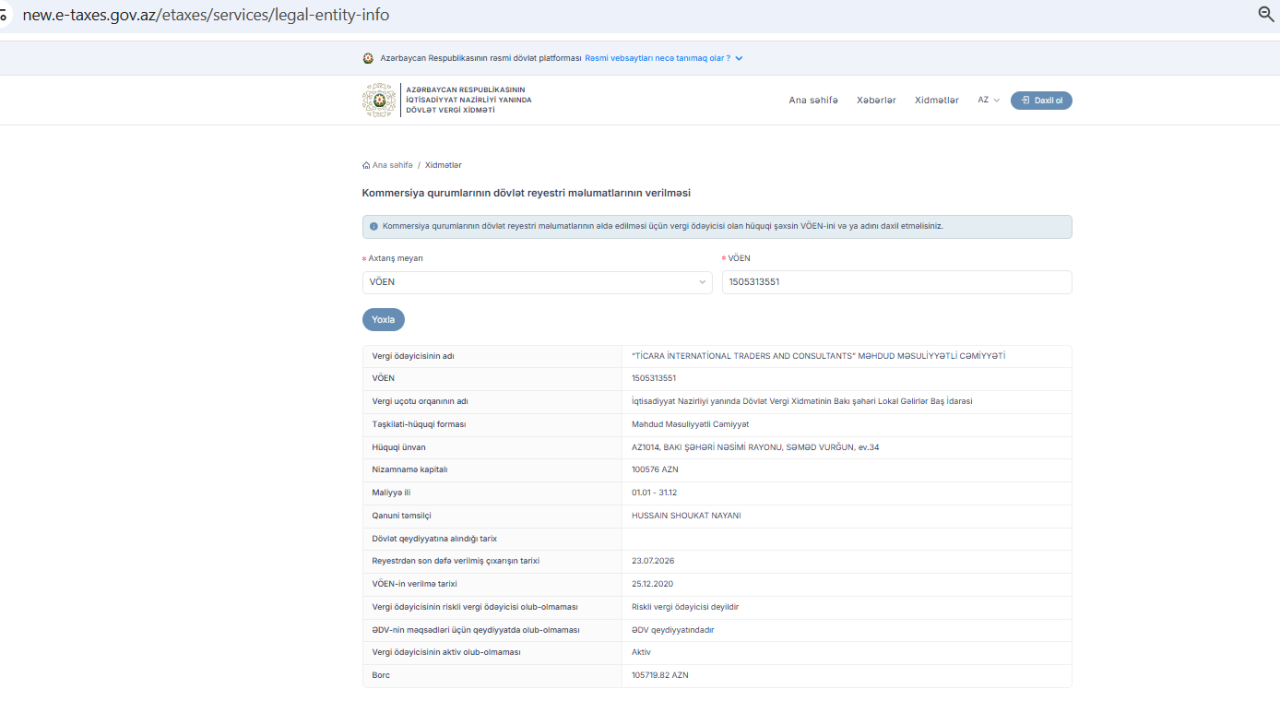Select the fiscal year value '01.01 - 31.12'

(x=654, y=493)
